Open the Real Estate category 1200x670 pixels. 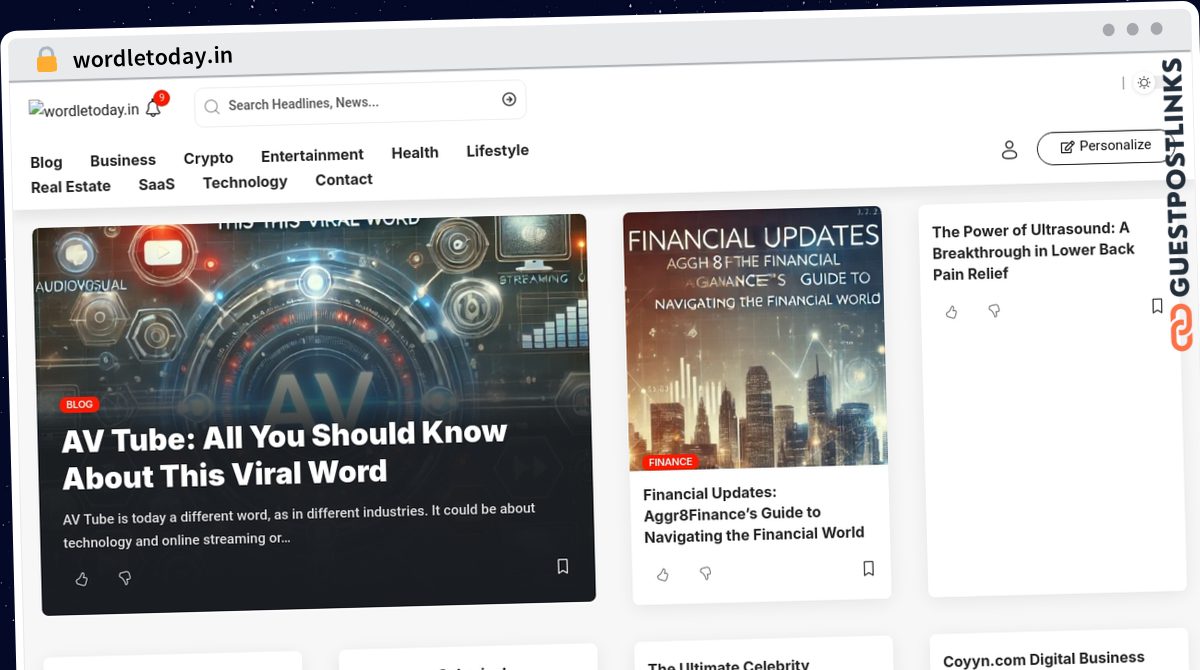[x=71, y=187]
